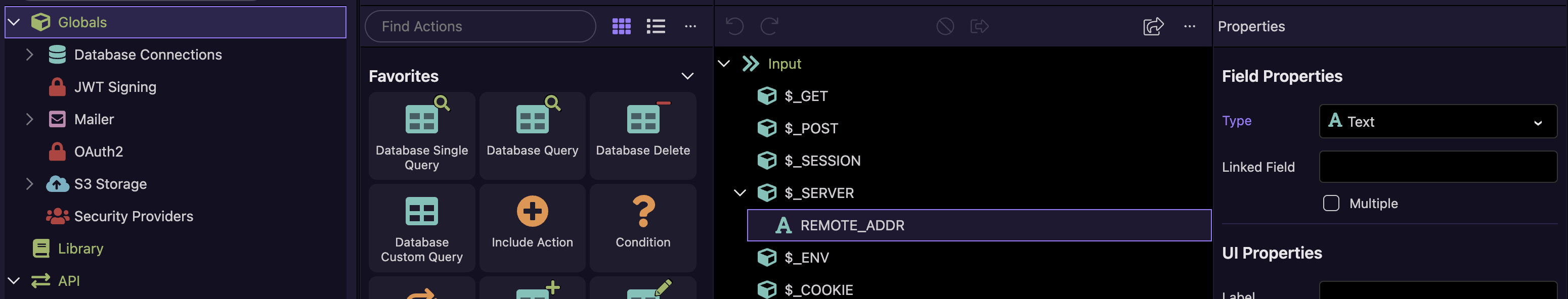Switch actions to list view
Image resolution: width=1568 pixels, height=299 pixels.
point(655,26)
